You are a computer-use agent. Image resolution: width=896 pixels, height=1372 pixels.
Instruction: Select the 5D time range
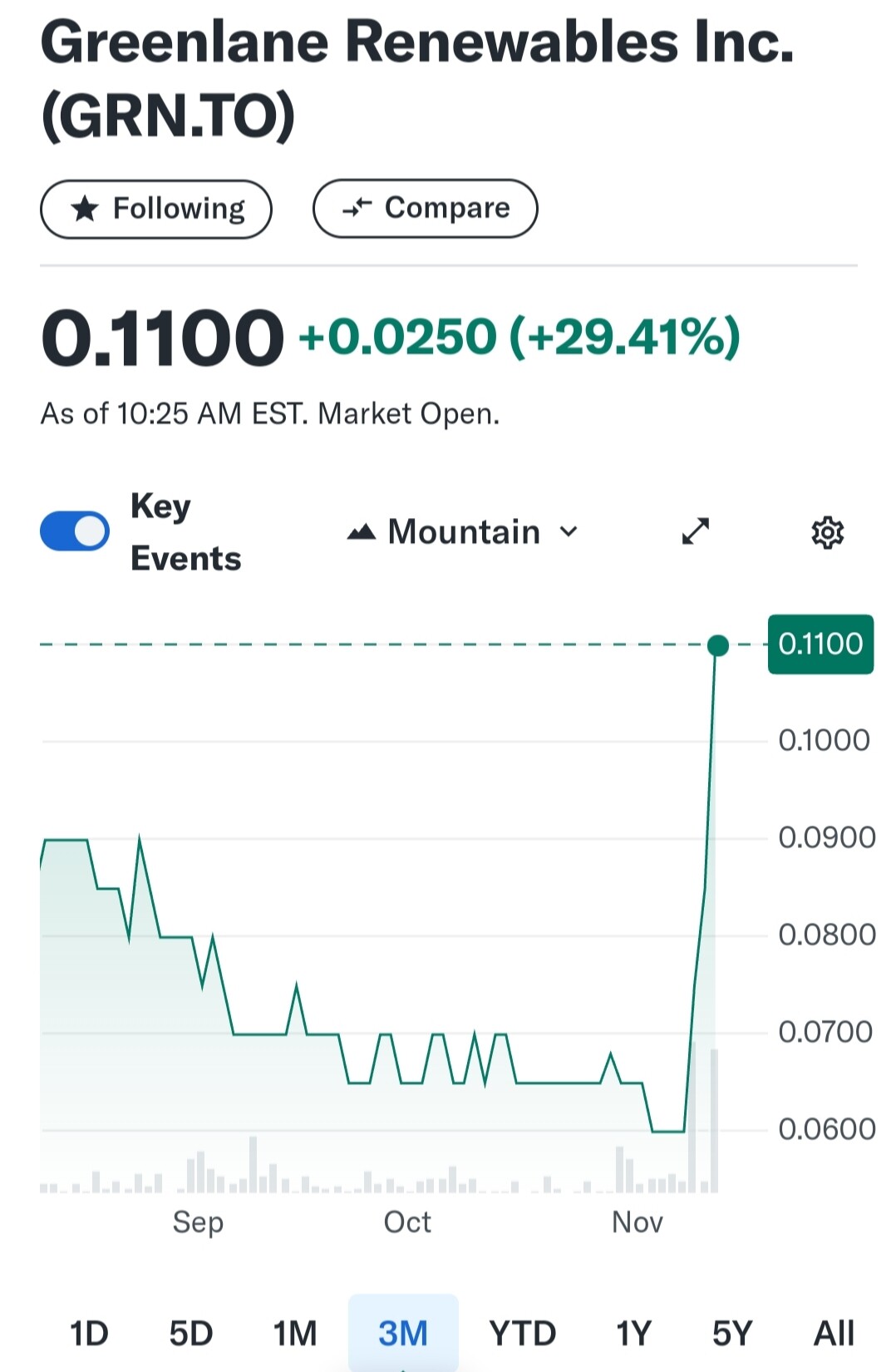(x=191, y=1333)
